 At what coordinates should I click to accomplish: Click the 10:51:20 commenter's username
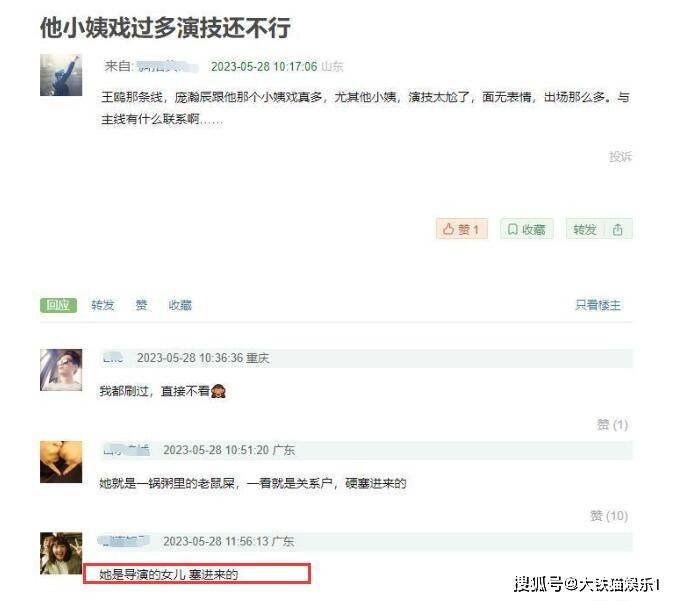[x=126, y=450]
